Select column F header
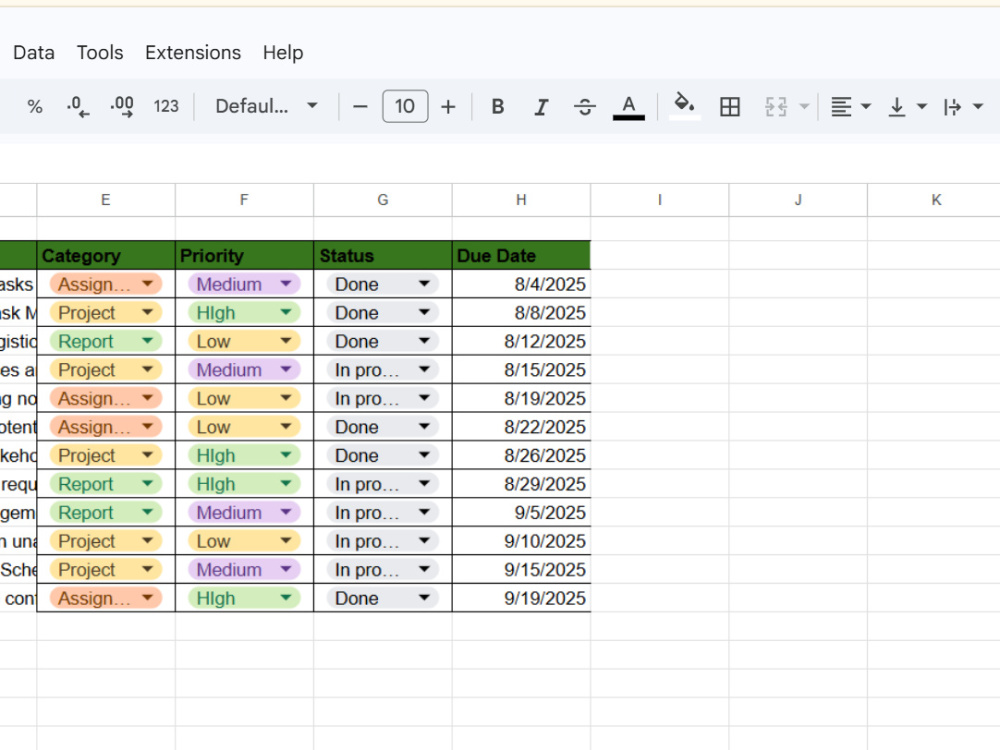This screenshot has width=1000, height=750. point(244,200)
